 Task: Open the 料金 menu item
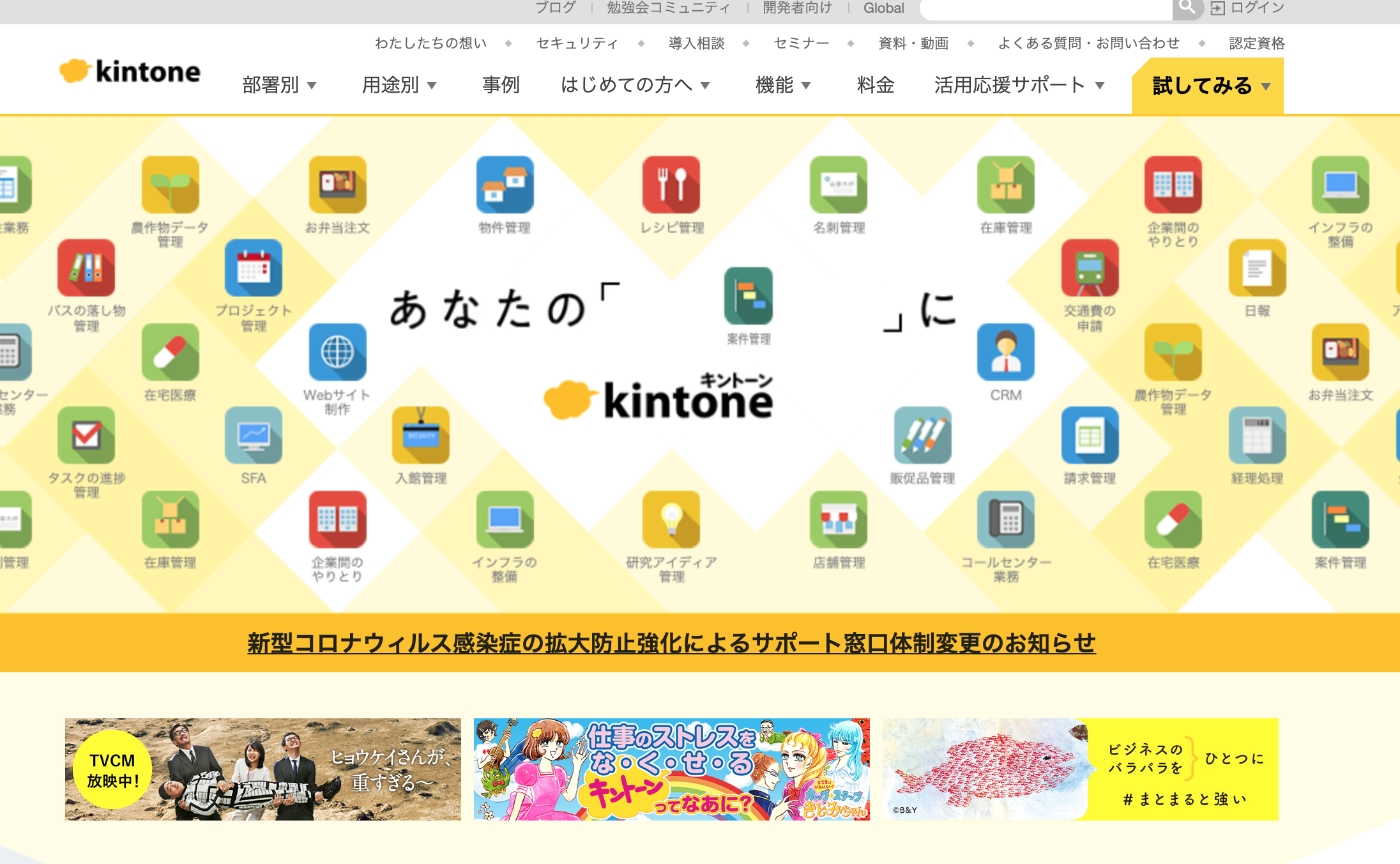point(876,85)
